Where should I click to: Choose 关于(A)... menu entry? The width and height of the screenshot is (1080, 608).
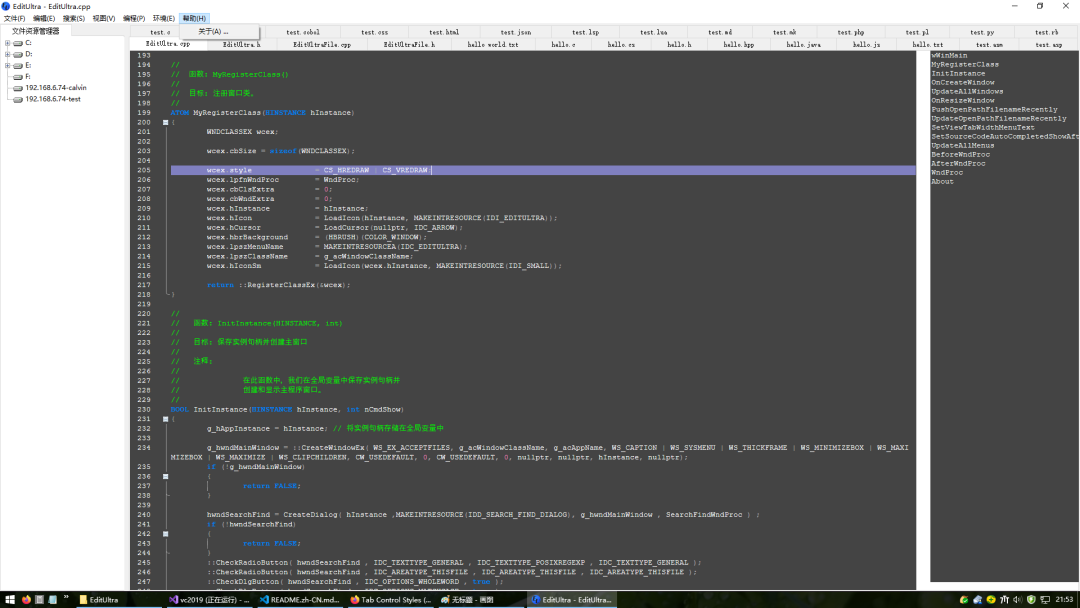coord(219,32)
